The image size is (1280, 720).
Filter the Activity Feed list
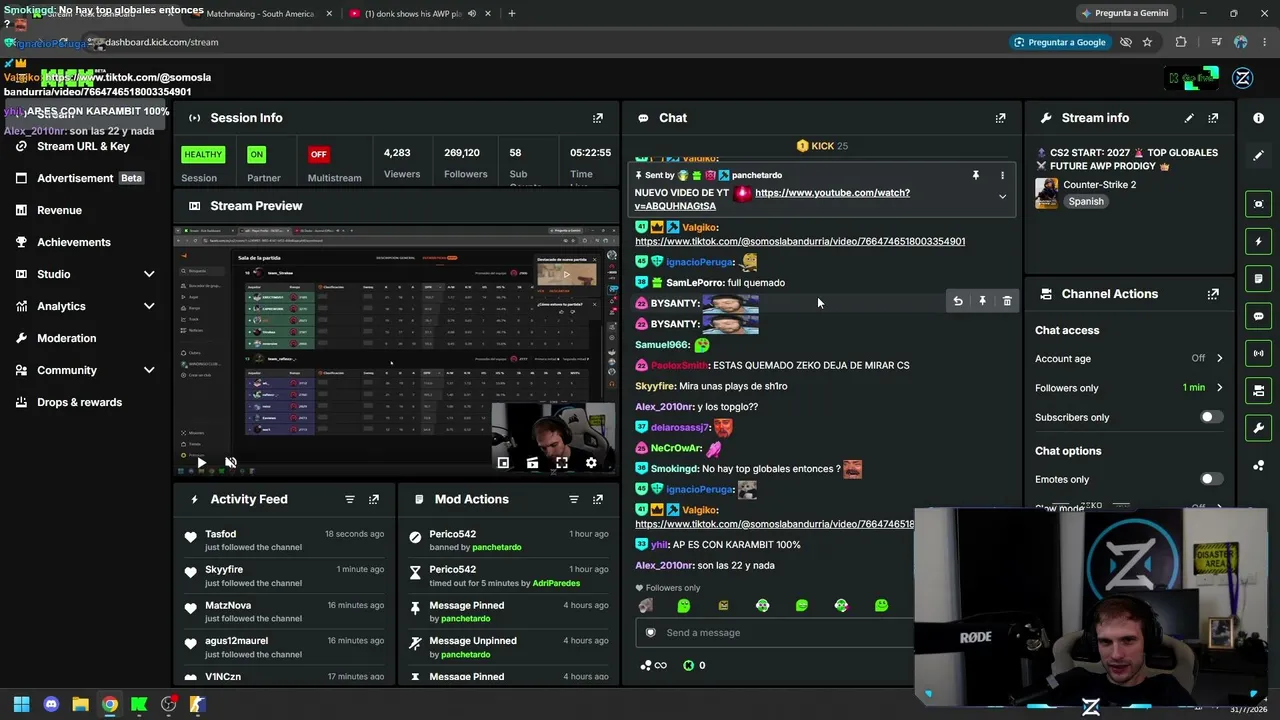click(350, 499)
